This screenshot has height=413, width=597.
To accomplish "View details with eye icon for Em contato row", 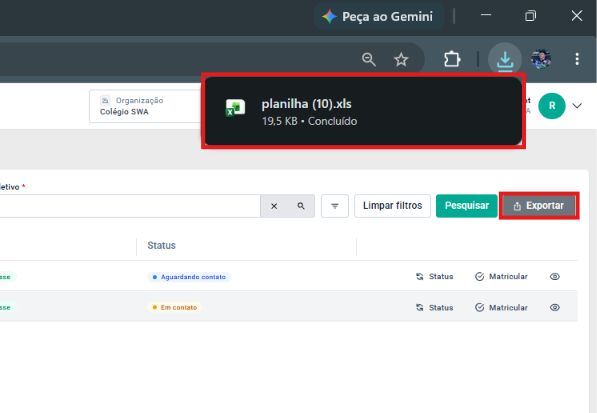I will (x=555, y=307).
